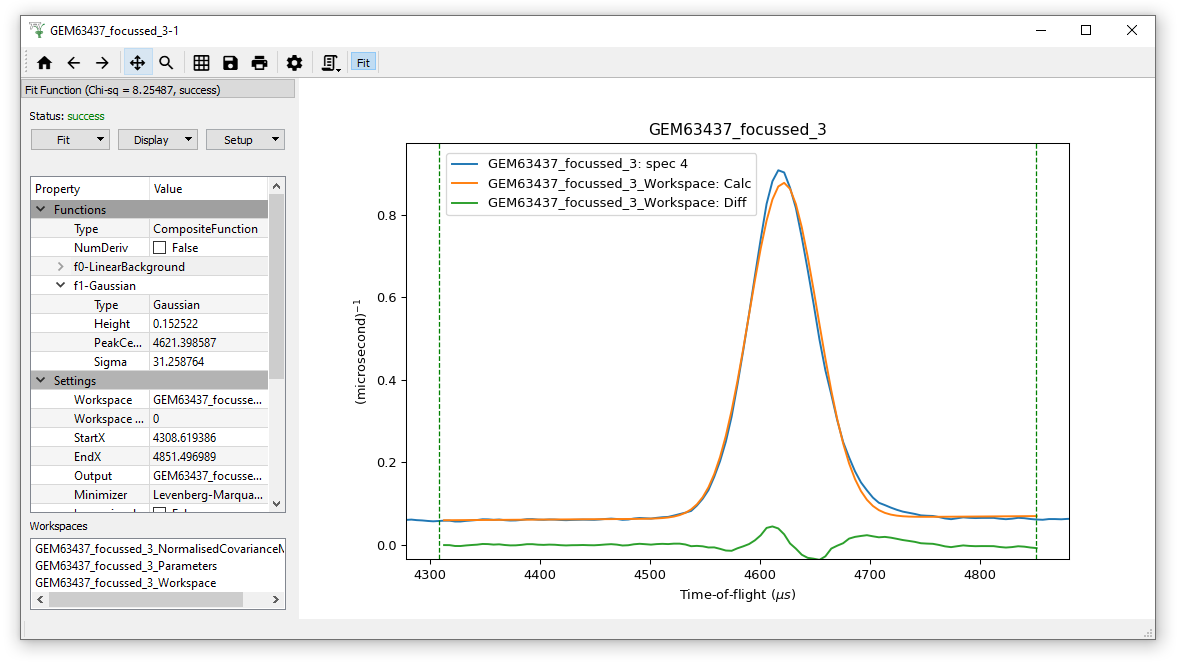
Task: Go back to previous view arrow
Action: coord(73,63)
